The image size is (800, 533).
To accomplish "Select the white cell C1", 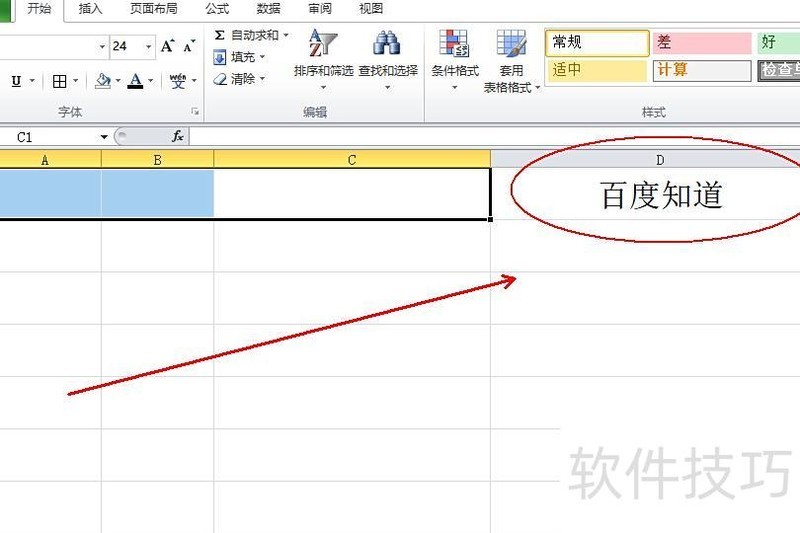I will coord(352,194).
